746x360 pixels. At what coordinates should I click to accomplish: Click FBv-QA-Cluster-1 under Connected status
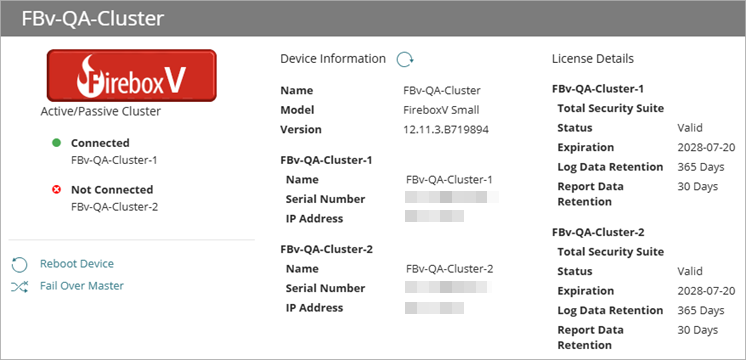(x=114, y=160)
